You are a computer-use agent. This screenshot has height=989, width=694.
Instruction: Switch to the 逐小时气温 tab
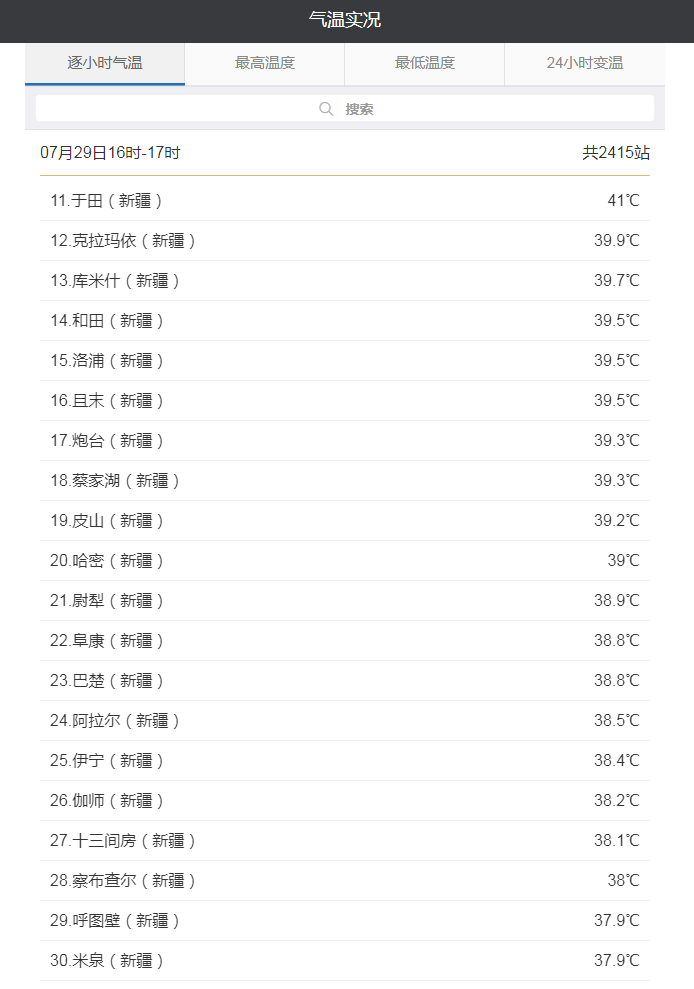(105, 63)
